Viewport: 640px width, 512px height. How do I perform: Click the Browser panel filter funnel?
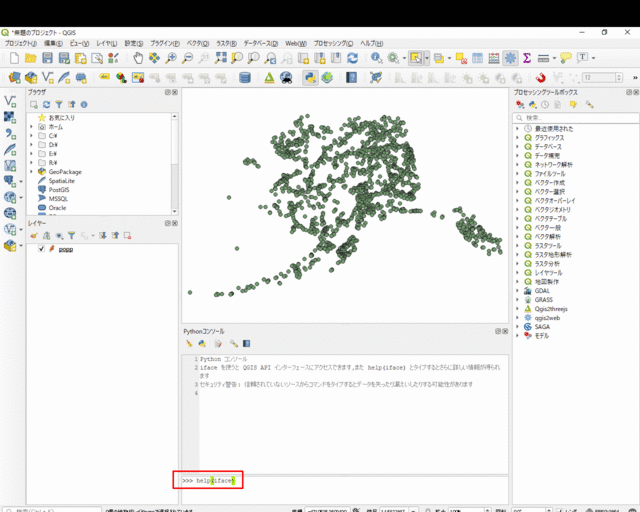59,105
